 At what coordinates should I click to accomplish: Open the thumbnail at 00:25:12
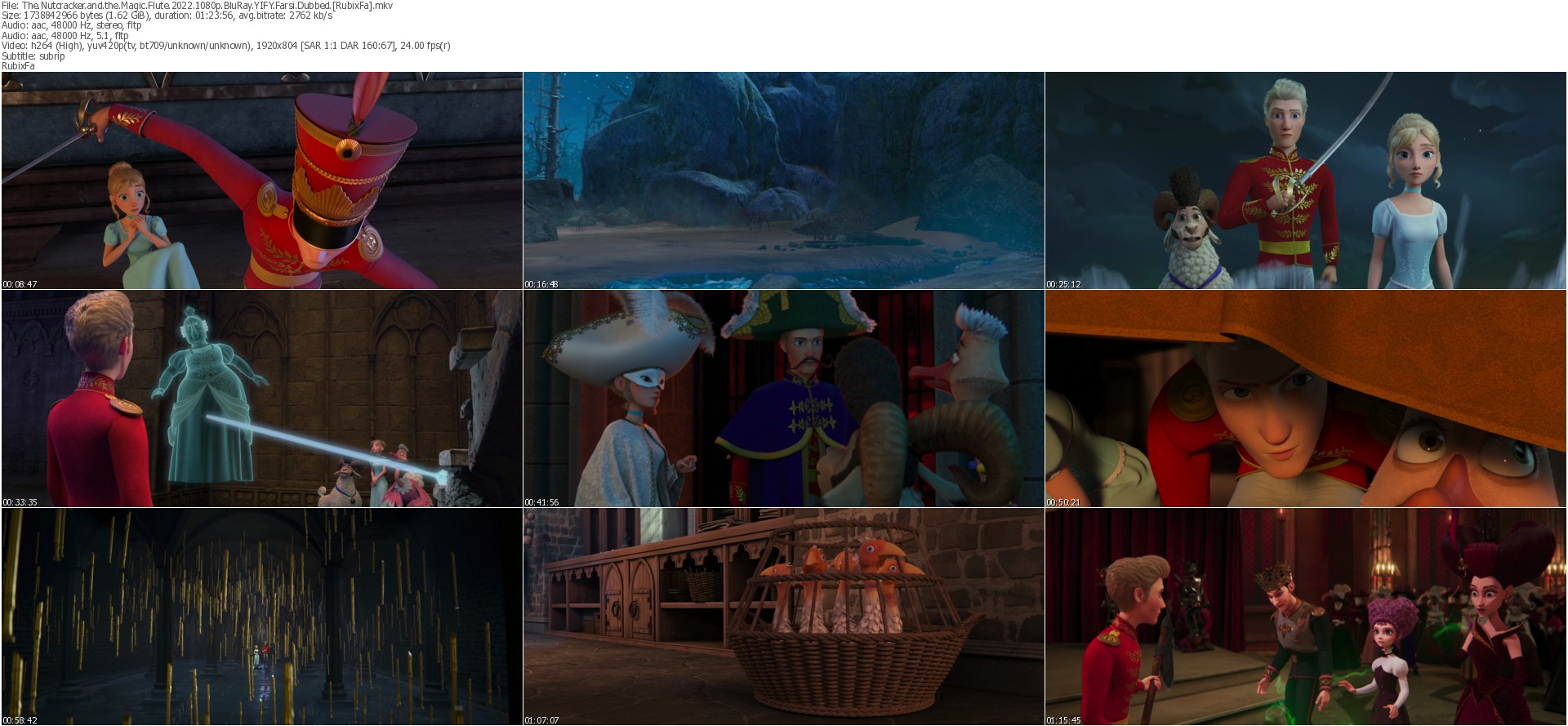[x=1306, y=180]
